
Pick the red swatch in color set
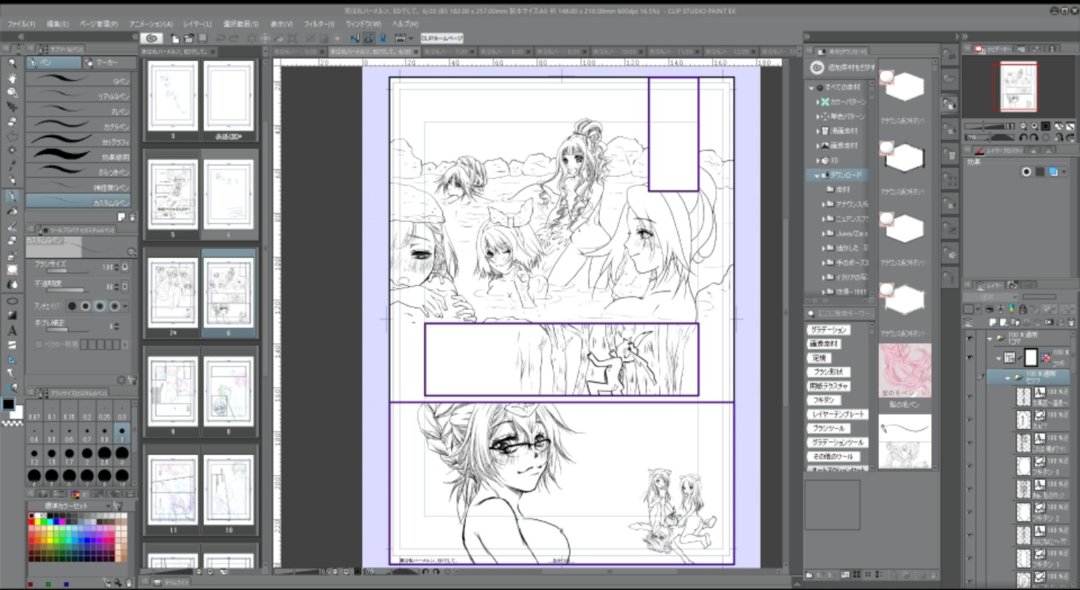[x=32, y=522]
